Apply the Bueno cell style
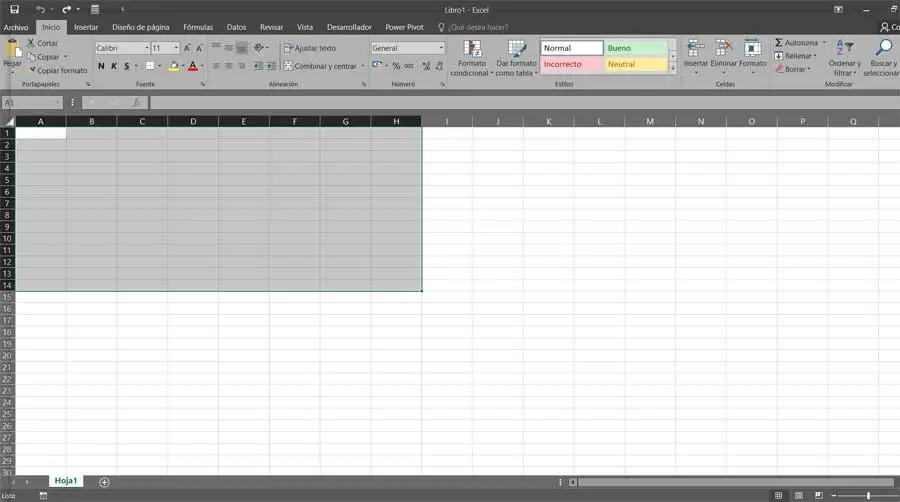 [636, 48]
